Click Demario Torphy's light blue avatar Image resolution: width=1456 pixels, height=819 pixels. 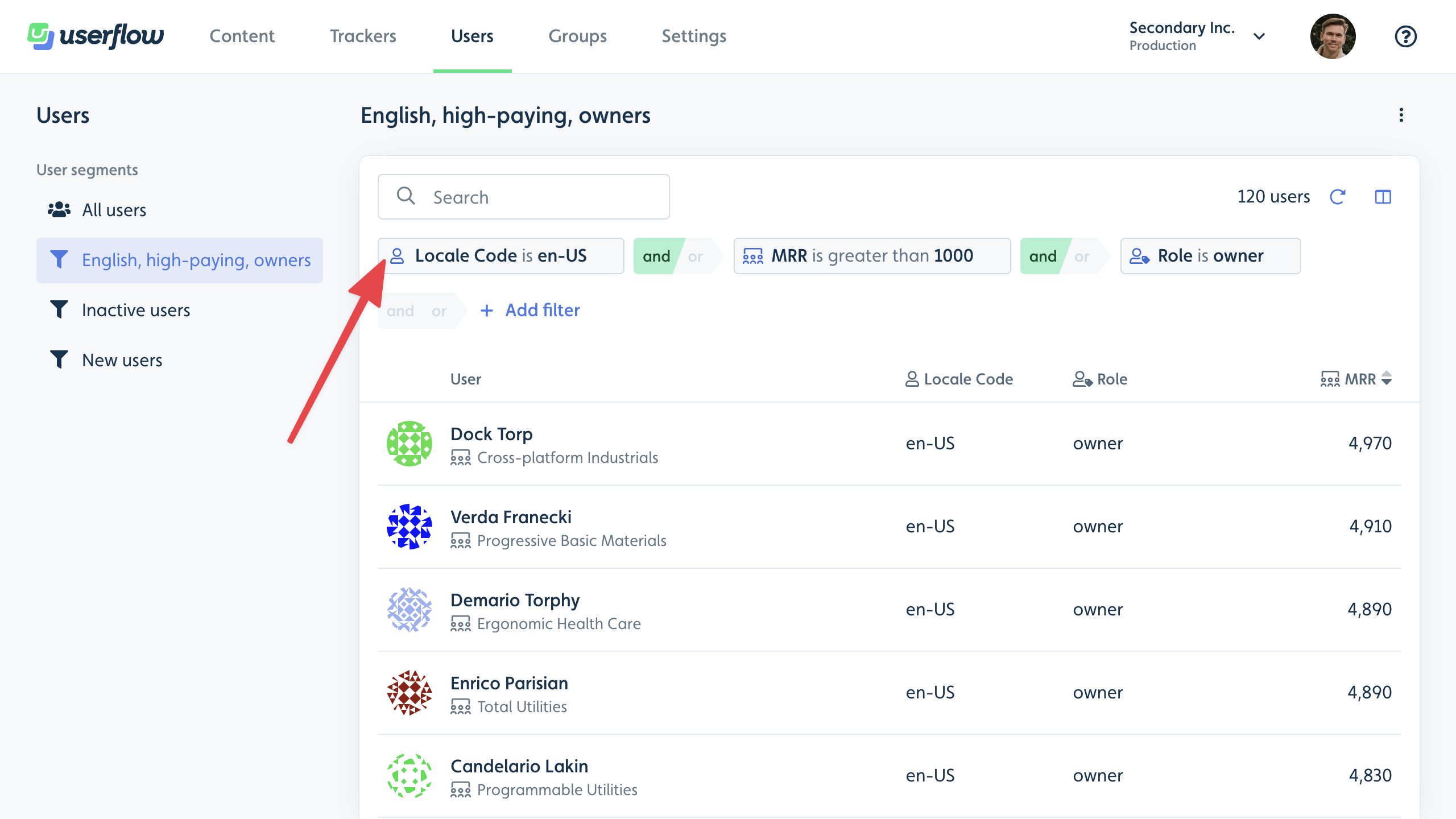(409, 610)
